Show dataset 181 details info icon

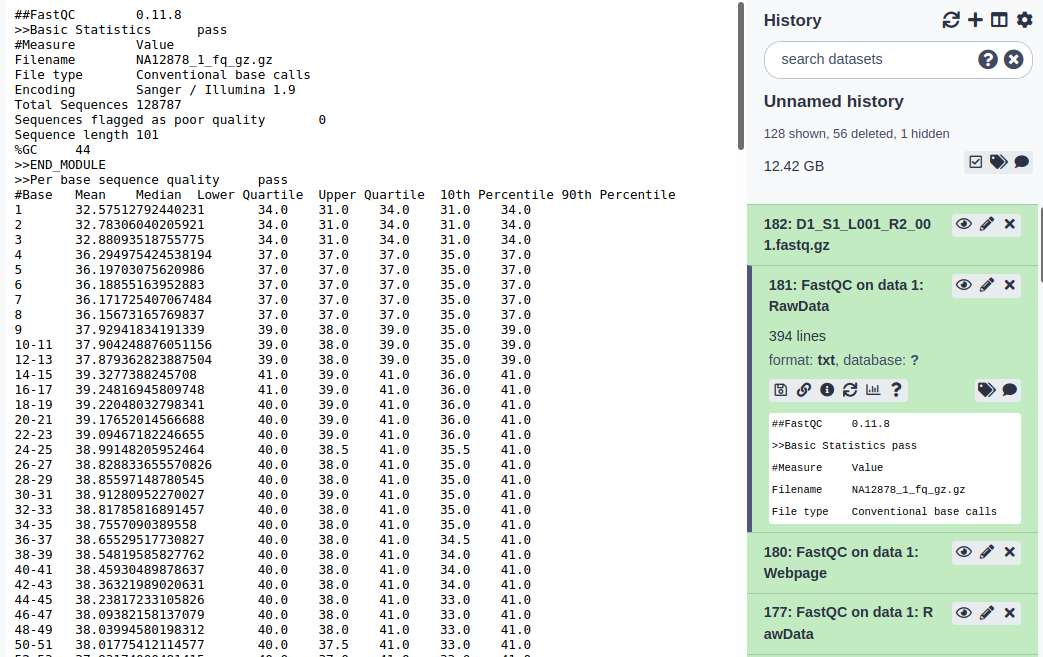827,390
